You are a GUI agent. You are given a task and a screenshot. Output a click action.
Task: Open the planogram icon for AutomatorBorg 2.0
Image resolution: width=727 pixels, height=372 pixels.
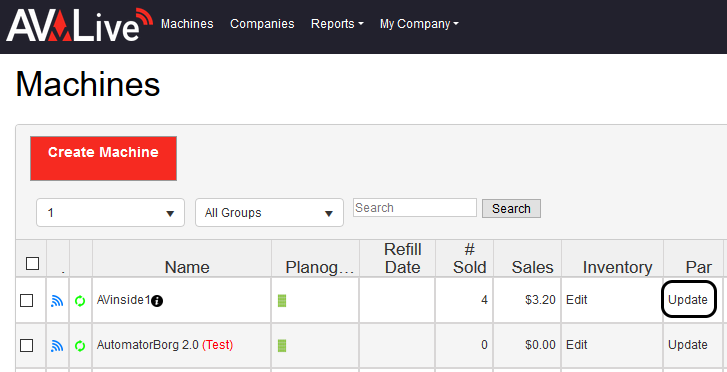coord(282,346)
